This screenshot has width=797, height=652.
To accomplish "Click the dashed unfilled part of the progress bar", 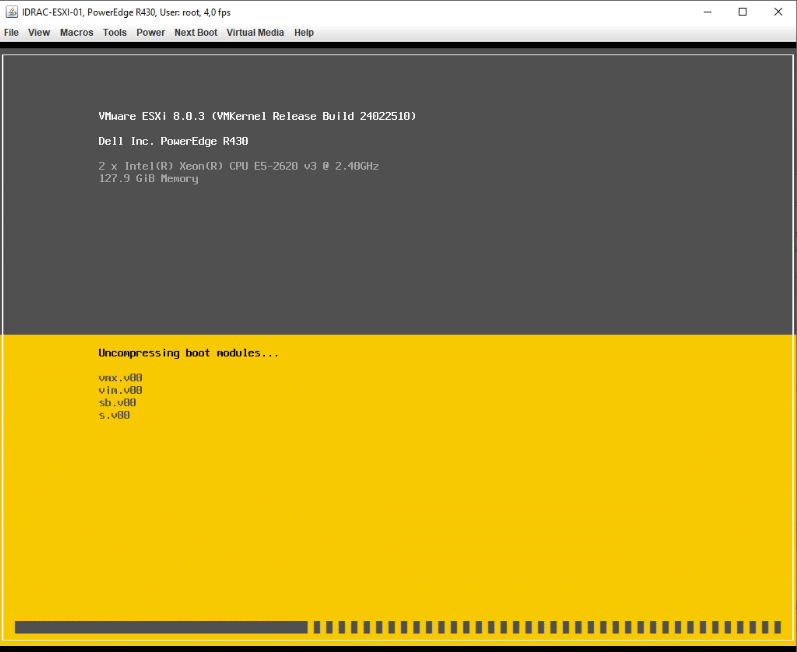I will pos(546,627).
